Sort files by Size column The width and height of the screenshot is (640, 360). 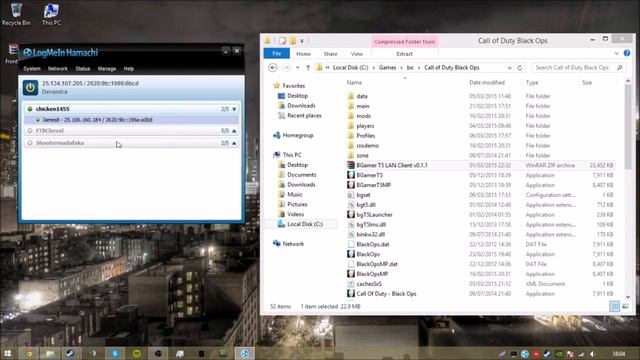click(x=587, y=83)
